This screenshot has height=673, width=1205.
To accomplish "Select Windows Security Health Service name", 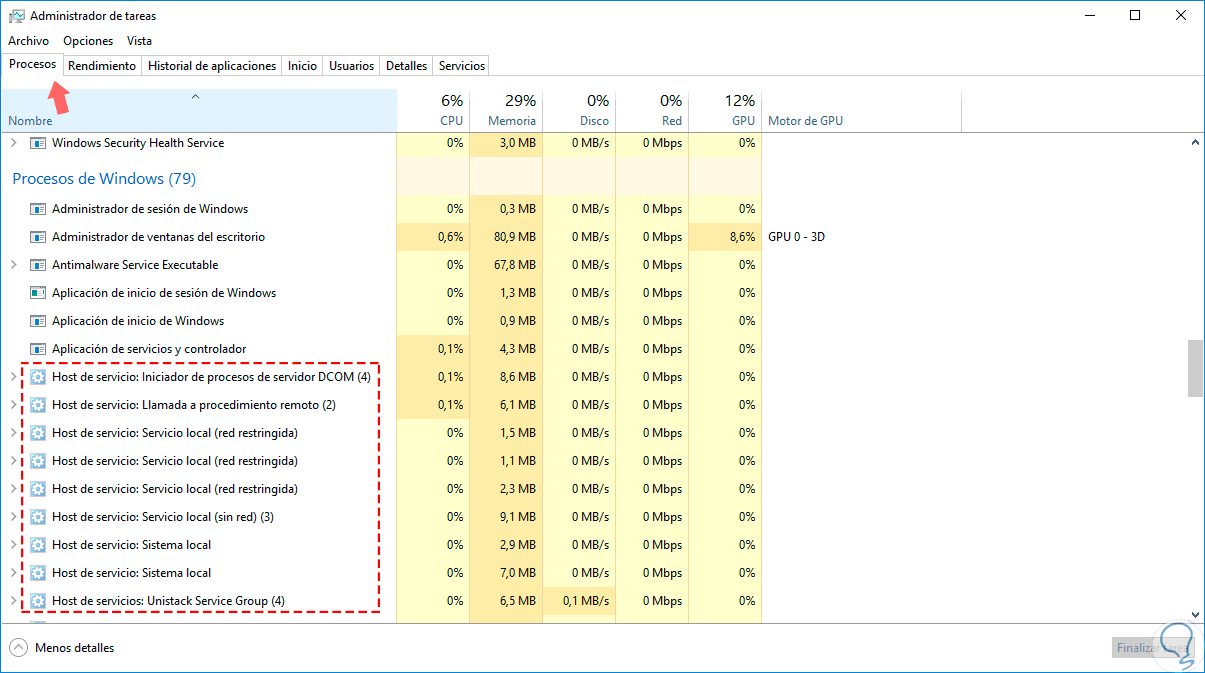I will [138, 143].
